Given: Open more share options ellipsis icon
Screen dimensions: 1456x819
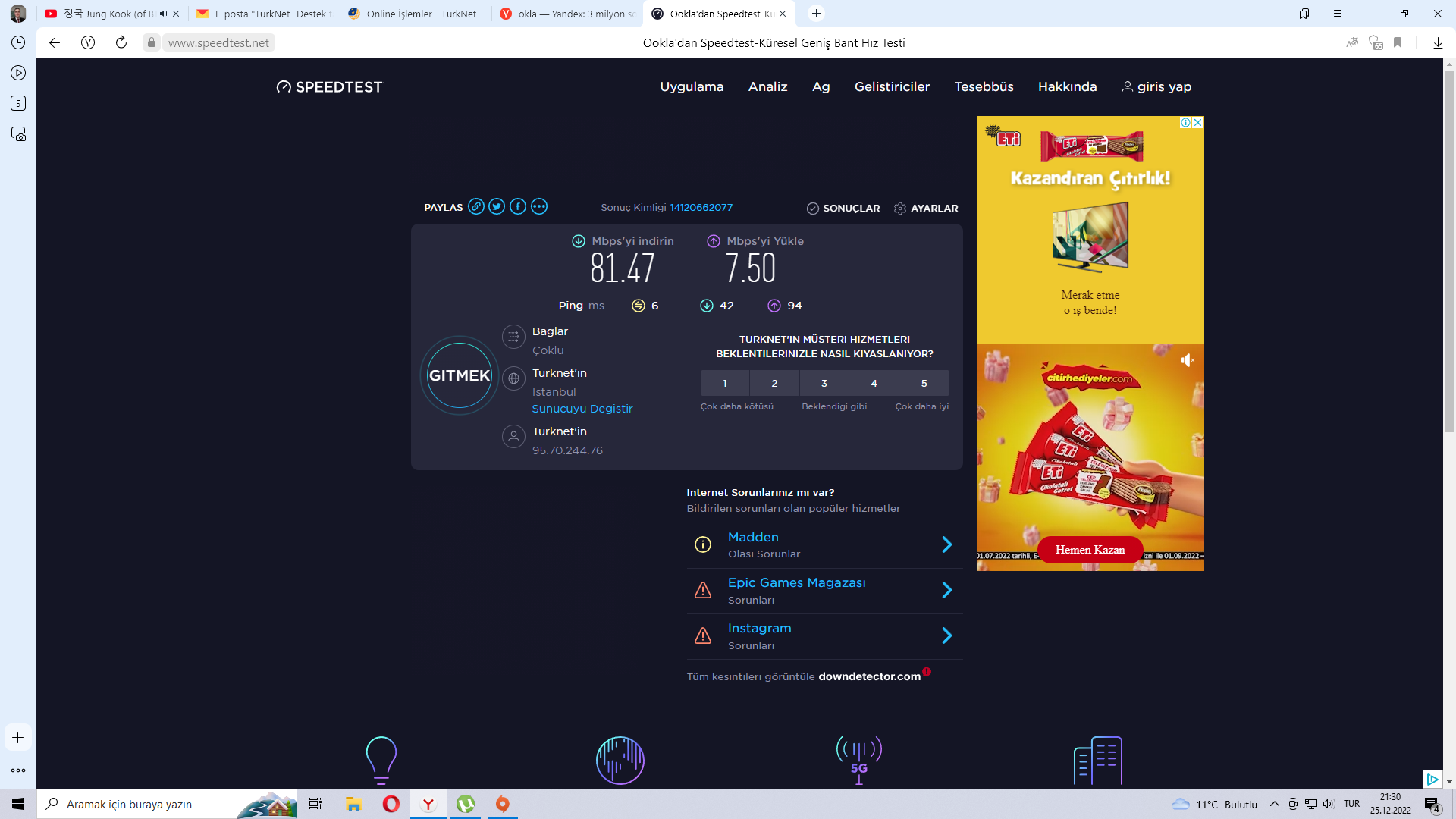Looking at the screenshot, I should (539, 207).
